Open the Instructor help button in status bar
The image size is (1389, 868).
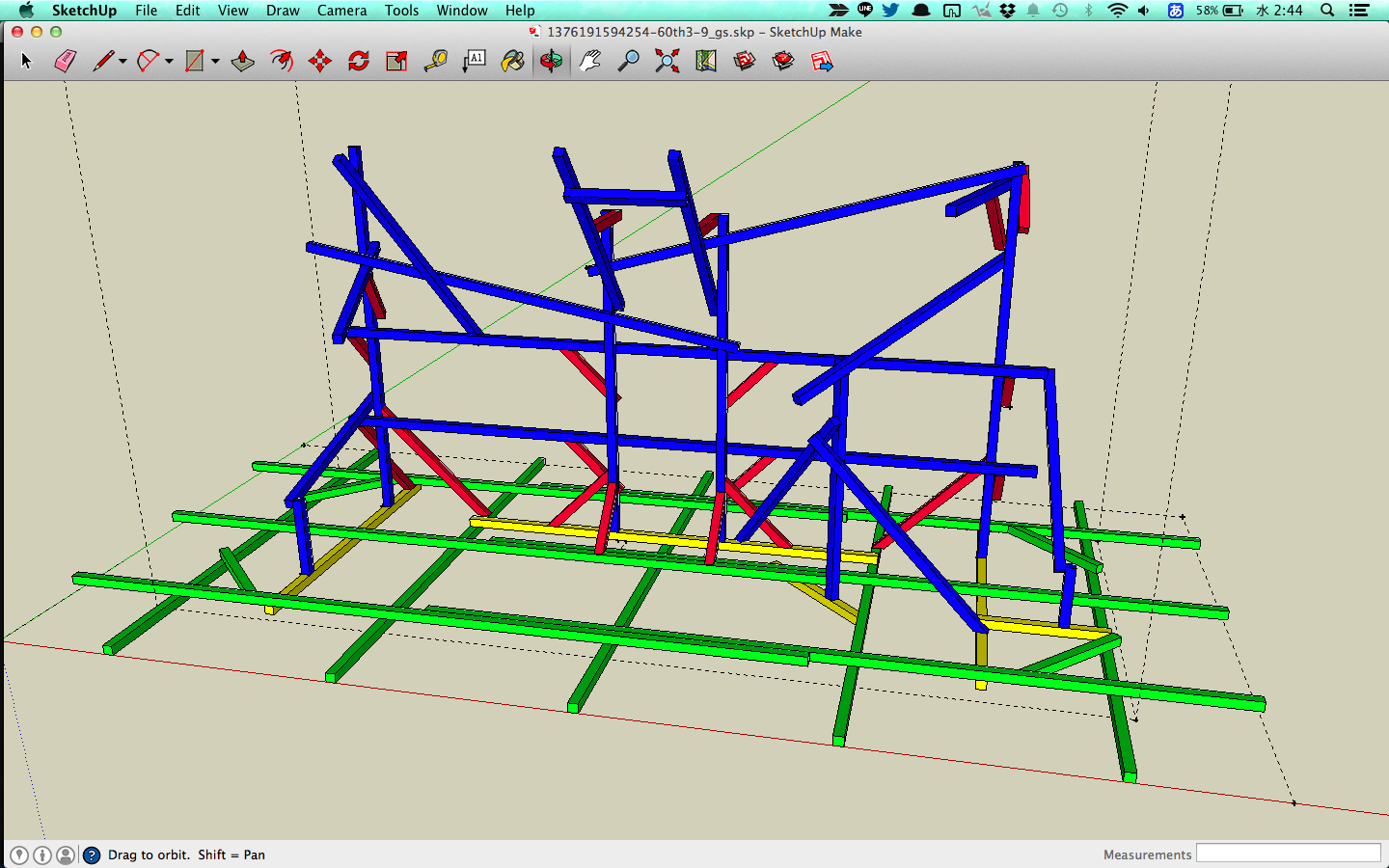(x=92, y=855)
